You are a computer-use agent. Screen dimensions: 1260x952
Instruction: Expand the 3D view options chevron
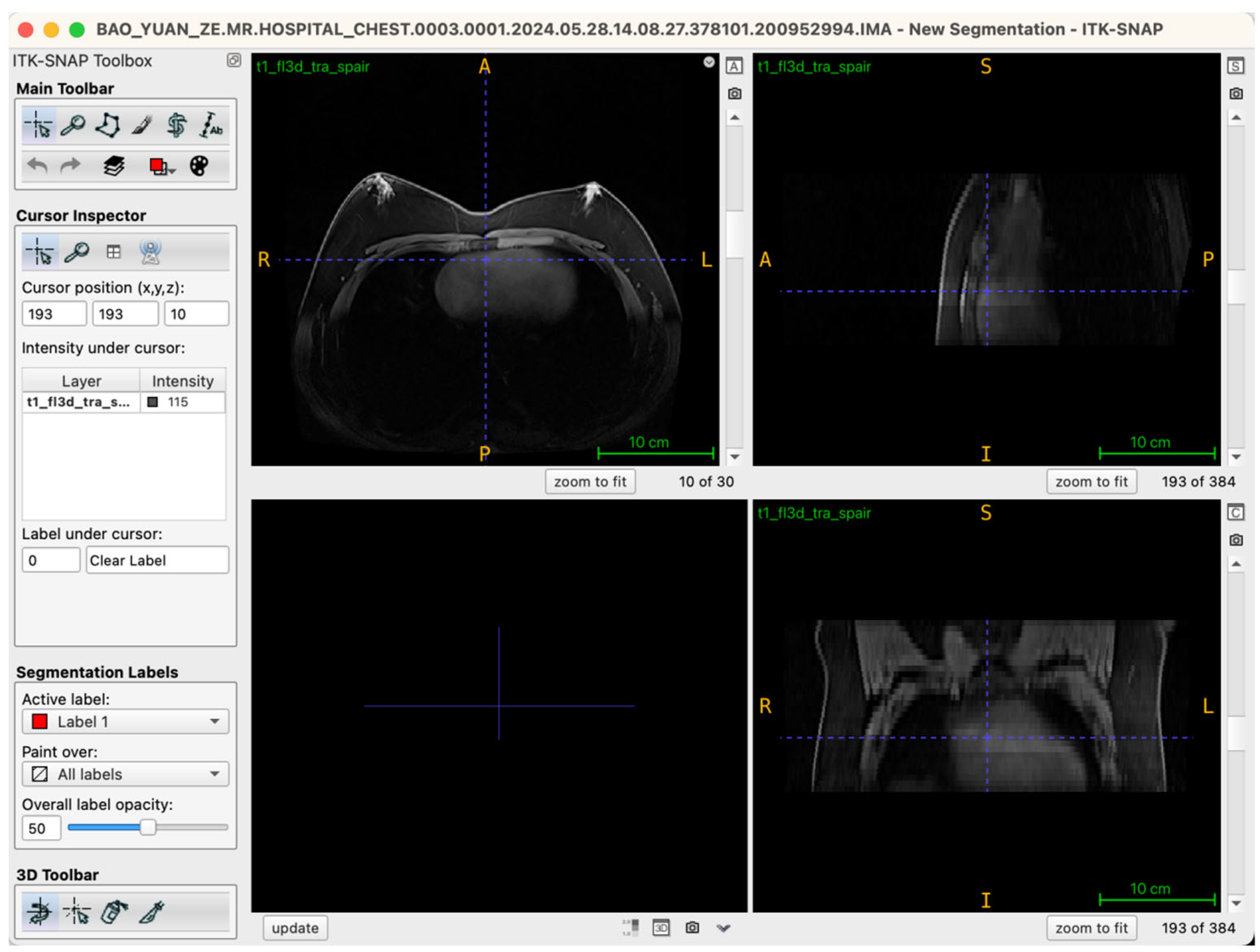(x=723, y=928)
